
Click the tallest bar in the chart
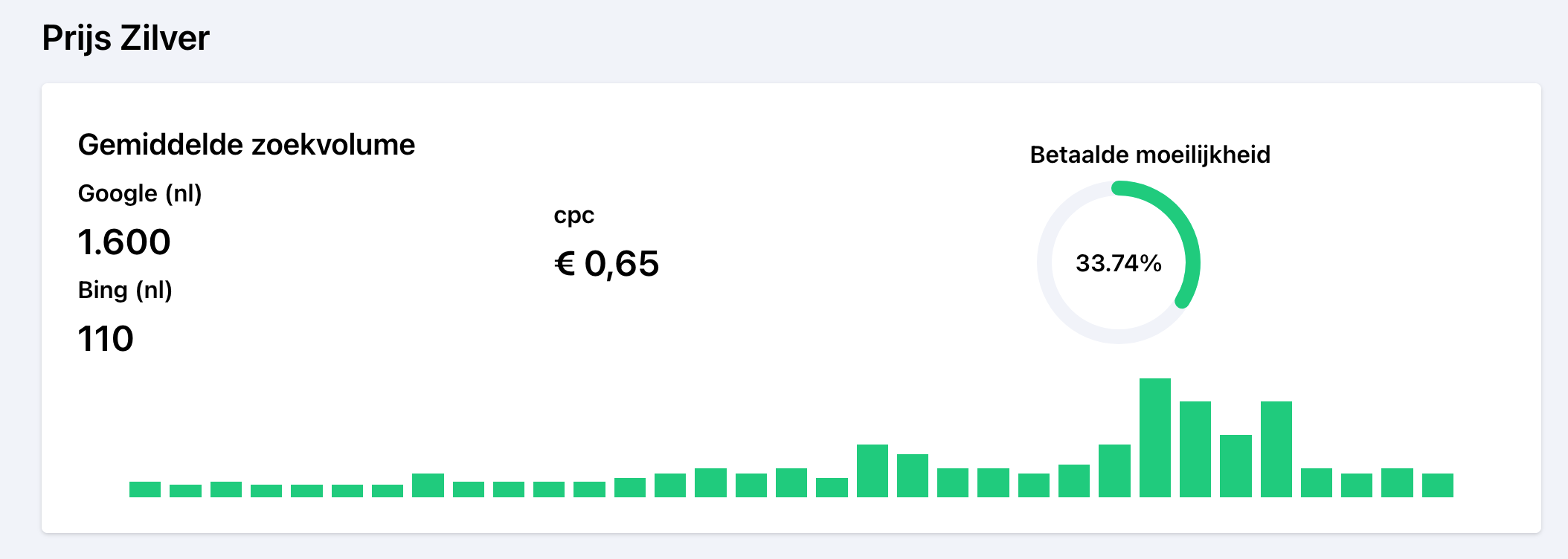coord(1155,438)
